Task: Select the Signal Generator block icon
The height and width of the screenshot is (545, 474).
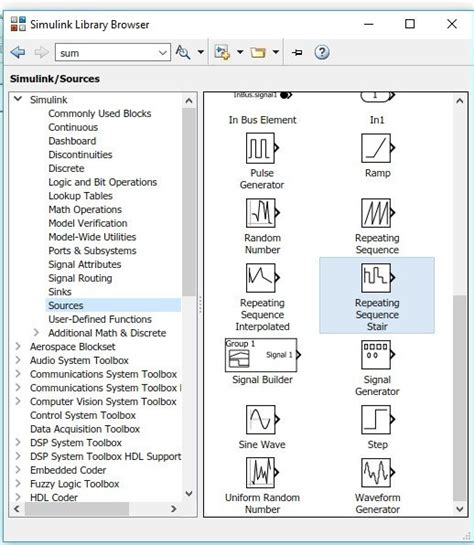Action: [x=378, y=355]
